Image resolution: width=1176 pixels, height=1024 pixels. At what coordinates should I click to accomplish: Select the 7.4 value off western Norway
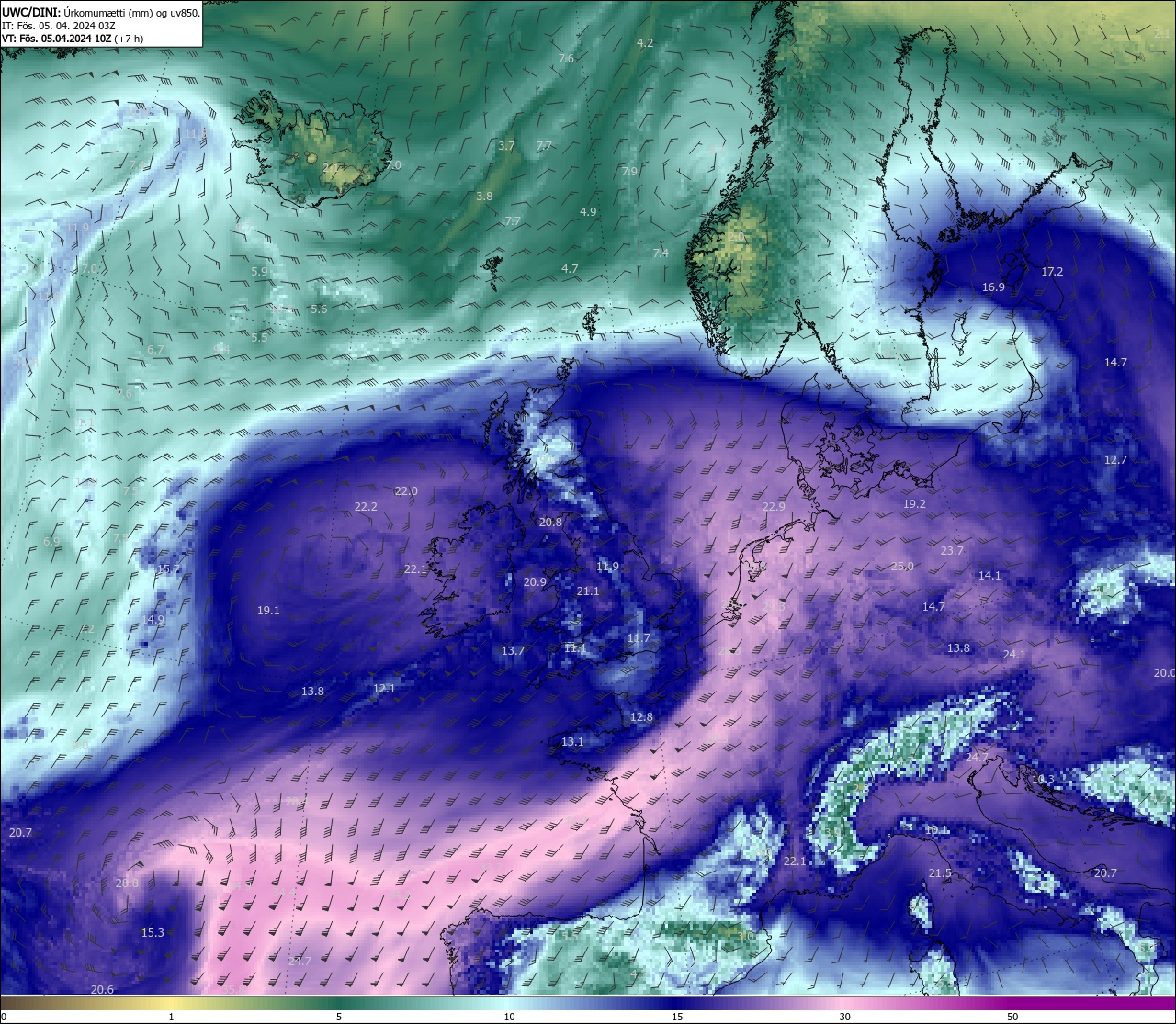[x=661, y=253]
